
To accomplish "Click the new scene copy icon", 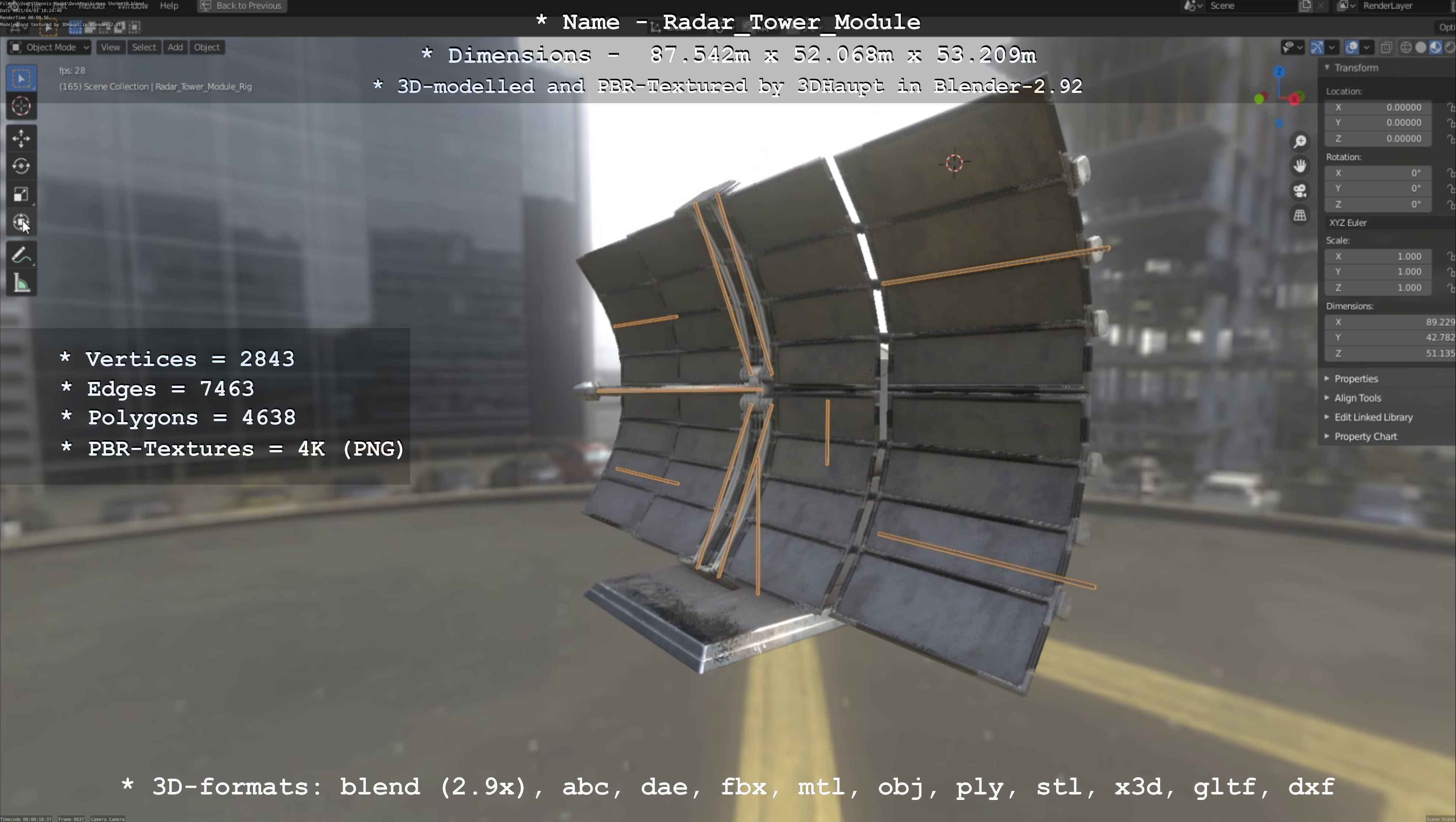I will click(x=1305, y=6).
